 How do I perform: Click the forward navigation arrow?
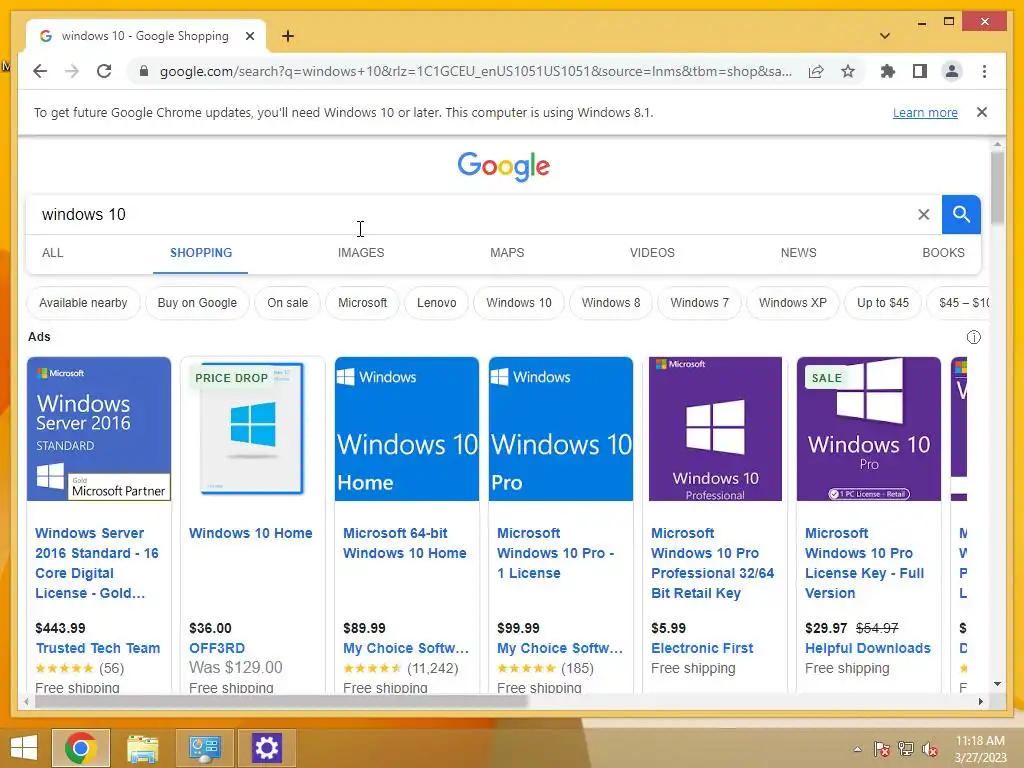(72, 71)
